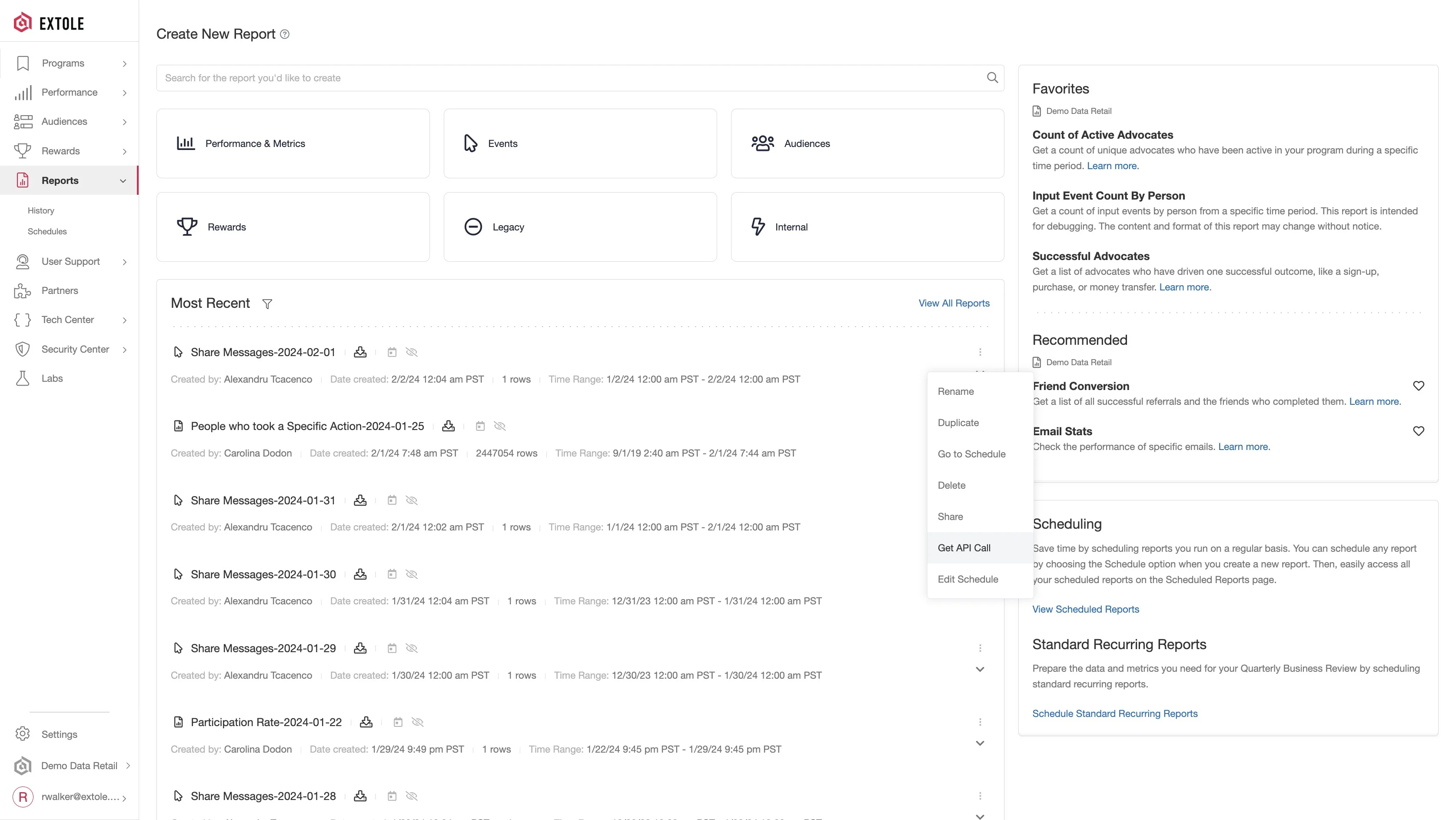Image resolution: width=1456 pixels, height=820 pixels.
Task: Favorite the Email Stats report heart
Action: pyautogui.click(x=1418, y=431)
